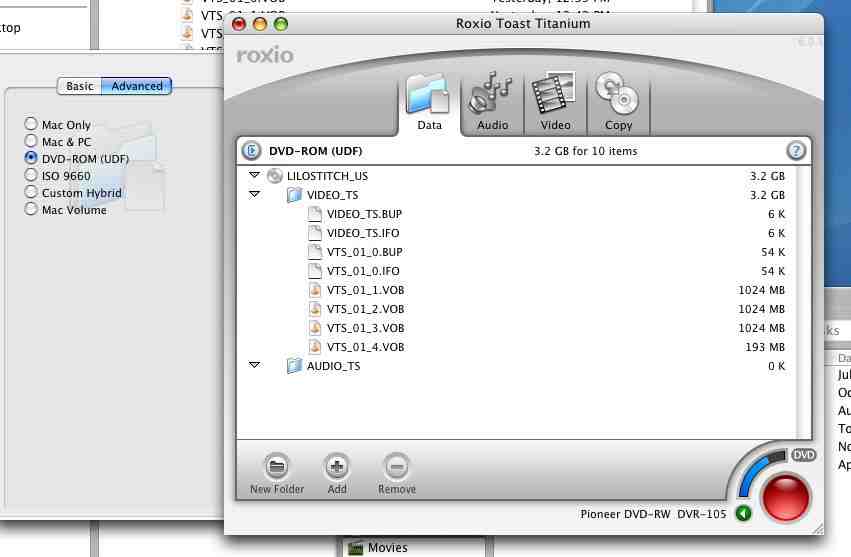
Task: Select the VTS_01_3.VOB file name
Action: click(x=365, y=328)
